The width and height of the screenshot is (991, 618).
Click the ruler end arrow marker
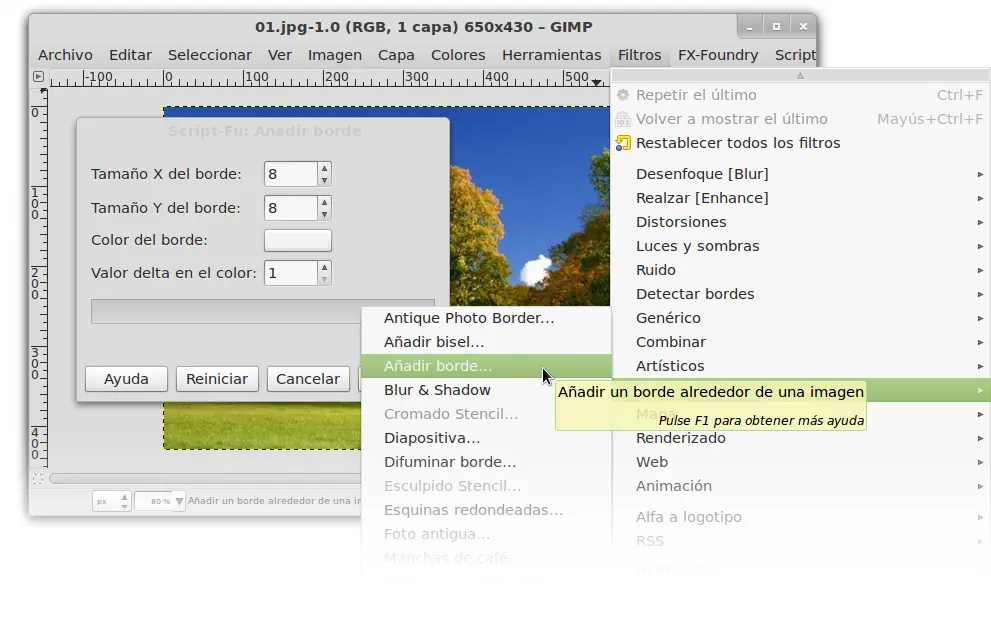[597, 82]
